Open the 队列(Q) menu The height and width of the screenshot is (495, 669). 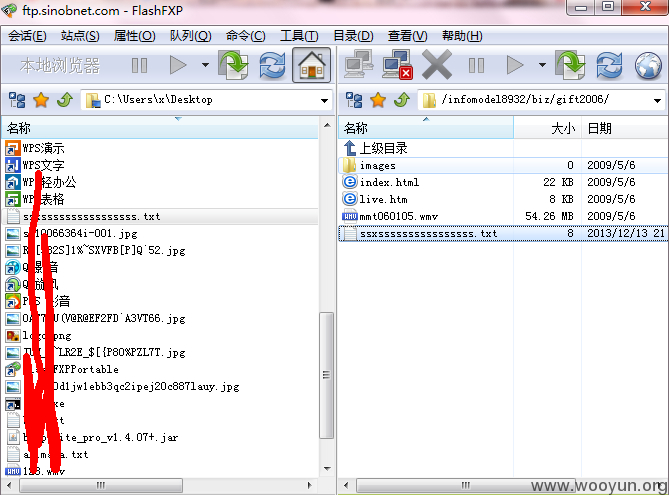[x=190, y=36]
